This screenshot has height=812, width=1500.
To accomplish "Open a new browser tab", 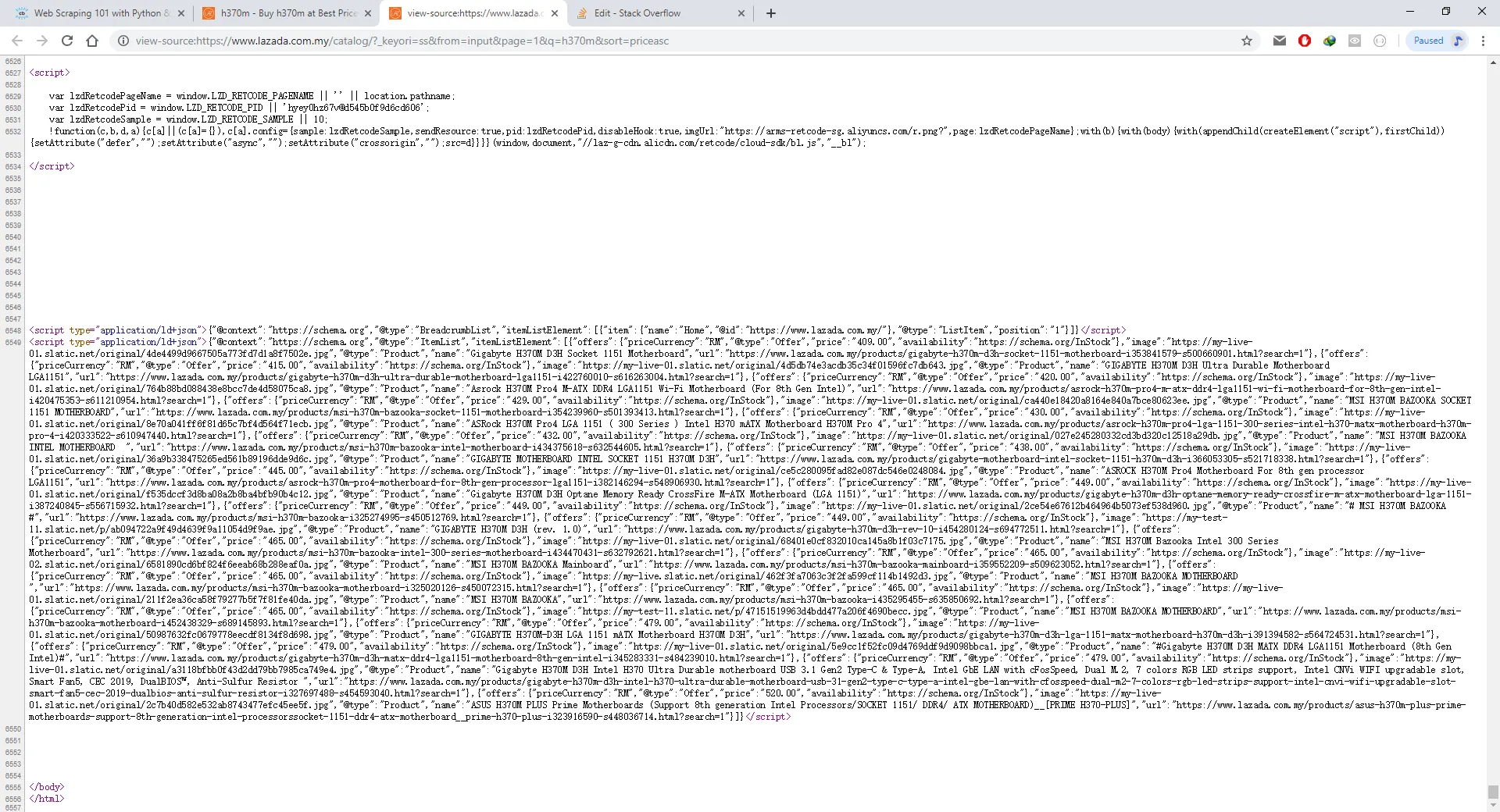I will coord(771,13).
